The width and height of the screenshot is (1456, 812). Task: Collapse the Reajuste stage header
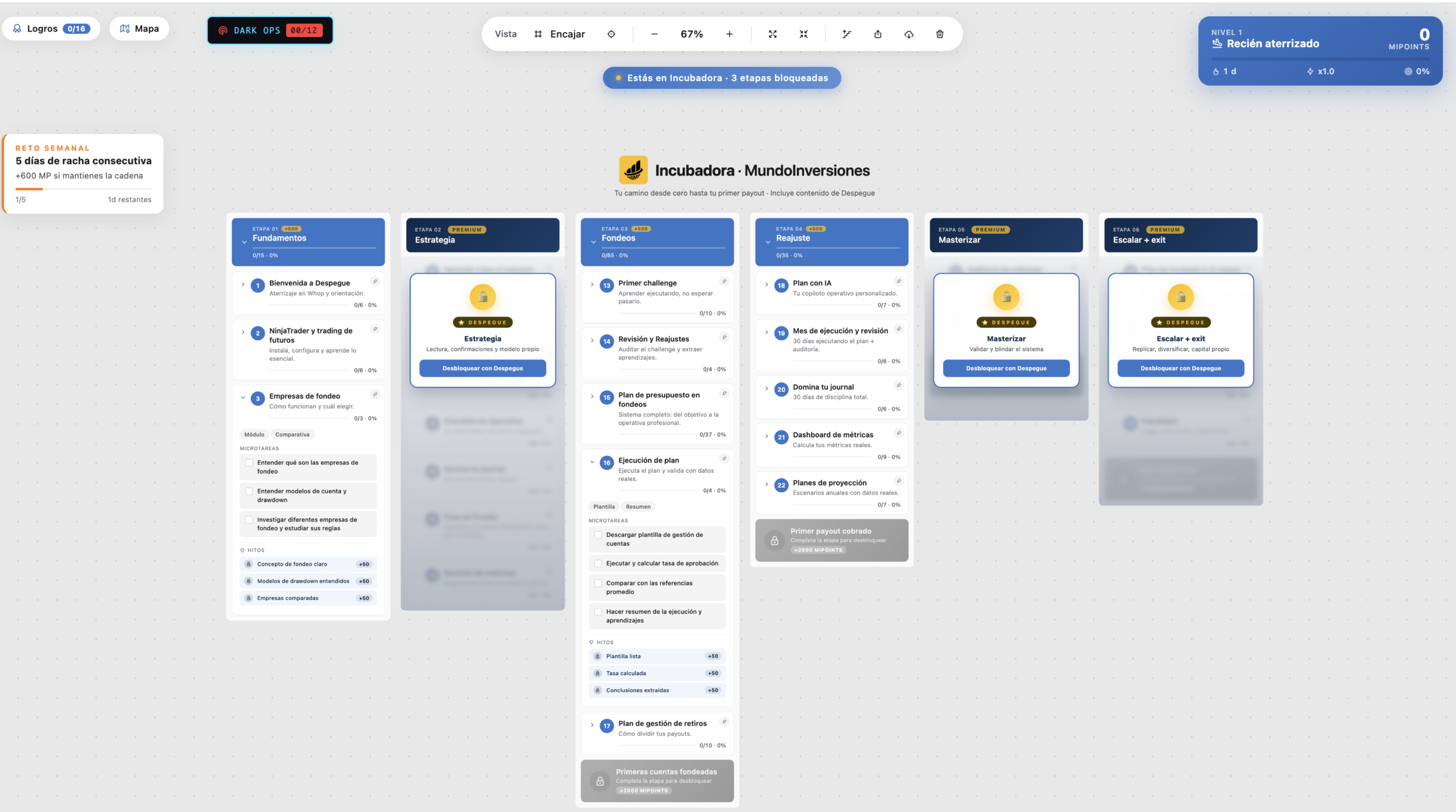tap(768, 242)
